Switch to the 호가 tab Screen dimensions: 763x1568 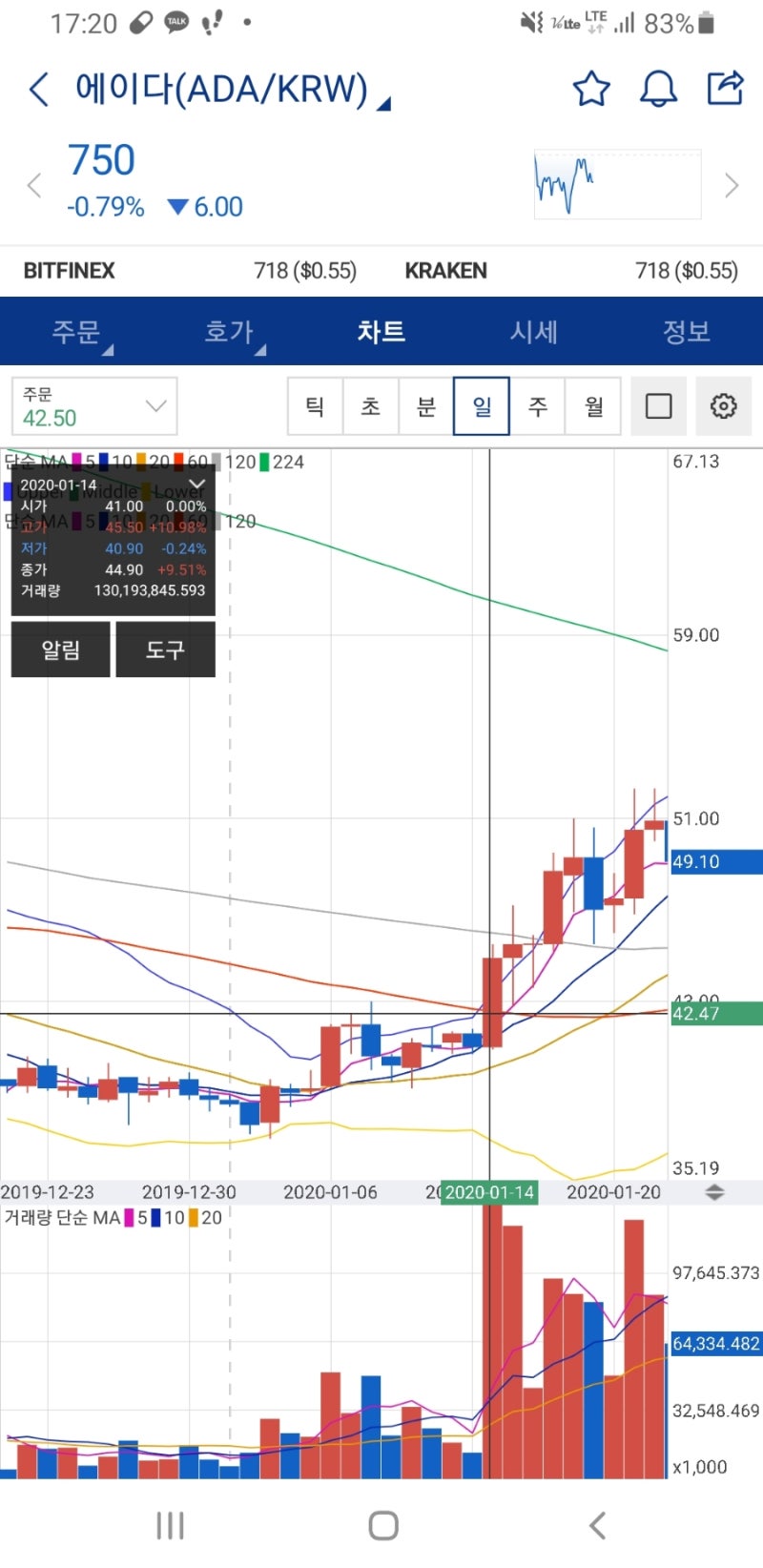[229, 332]
